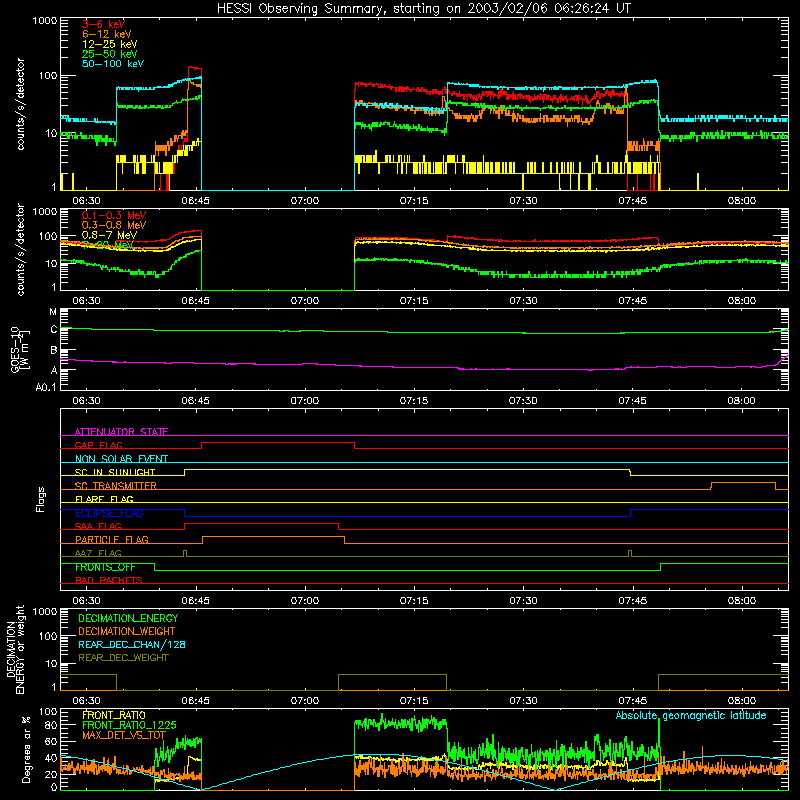Screen dimensions: 800x800
Task: Pick the ECLIPSE_FLAG label
Action: (109, 513)
